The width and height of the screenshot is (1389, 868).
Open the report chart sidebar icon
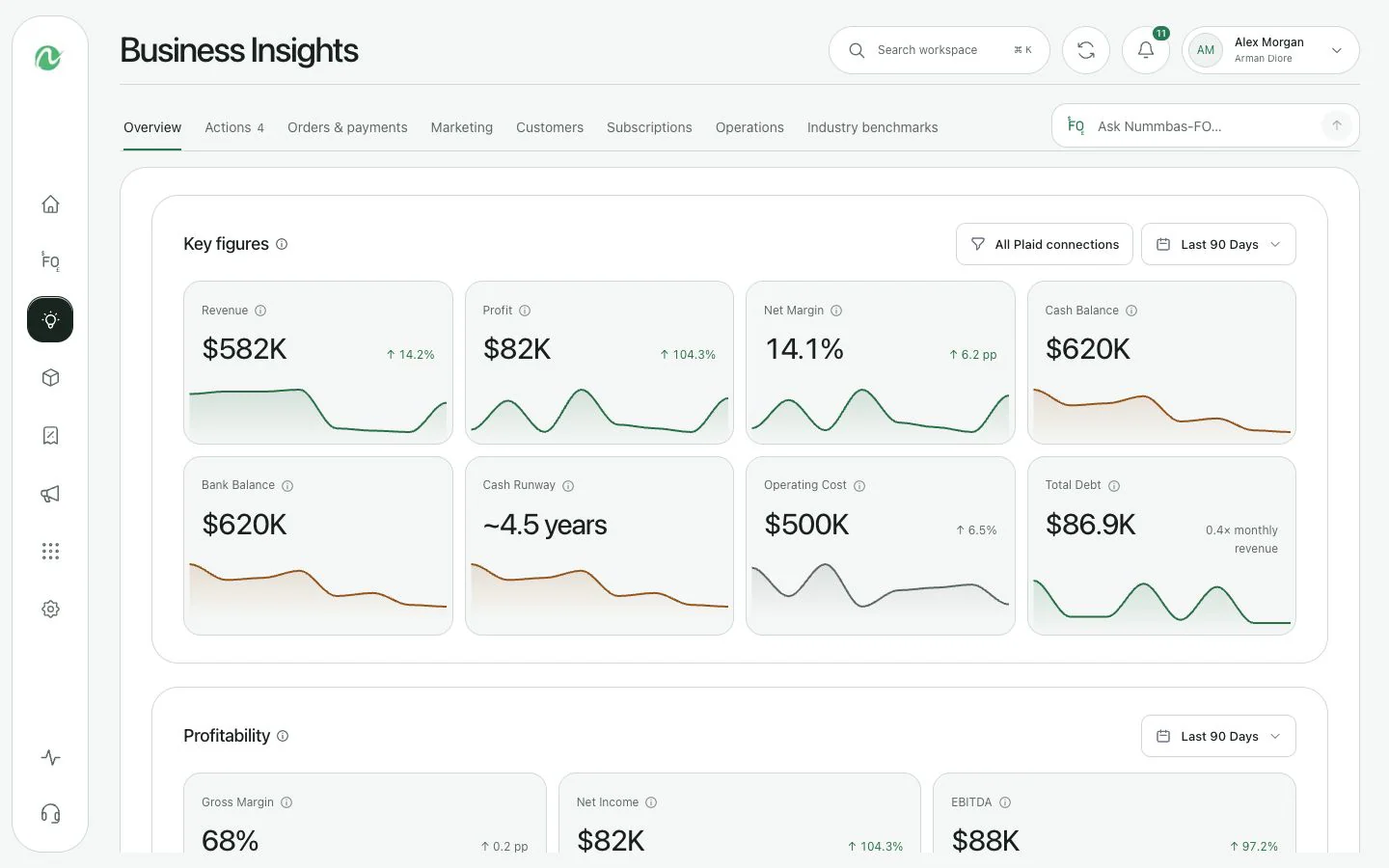50,436
